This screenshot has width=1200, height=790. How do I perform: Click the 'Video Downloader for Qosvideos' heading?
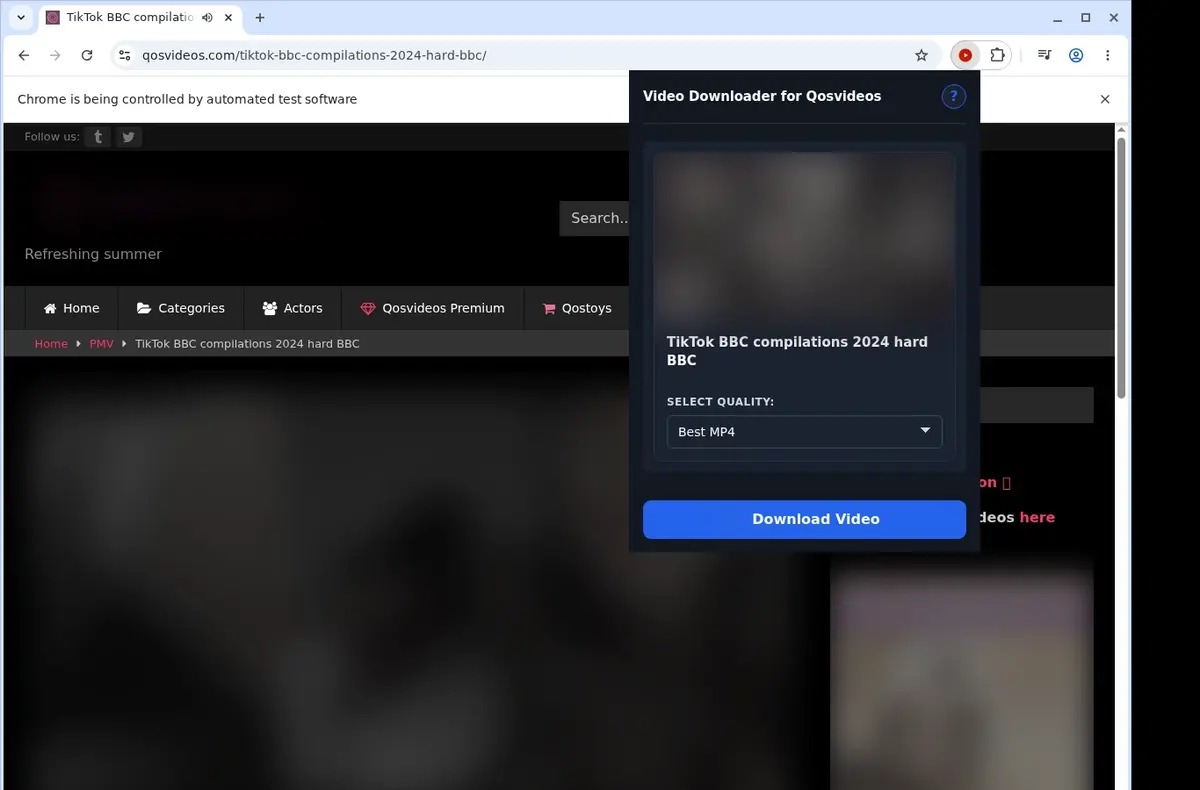pyautogui.click(x=762, y=96)
